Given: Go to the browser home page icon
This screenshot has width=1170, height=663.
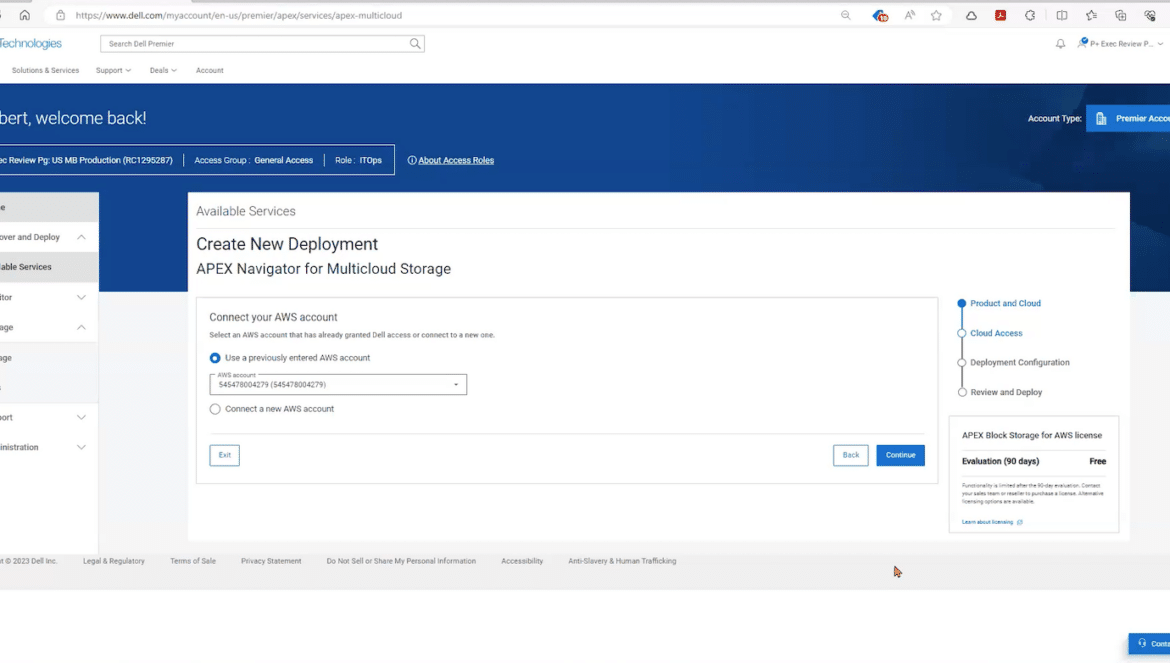Looking at the screenshot, I should (x=25, y=15).
